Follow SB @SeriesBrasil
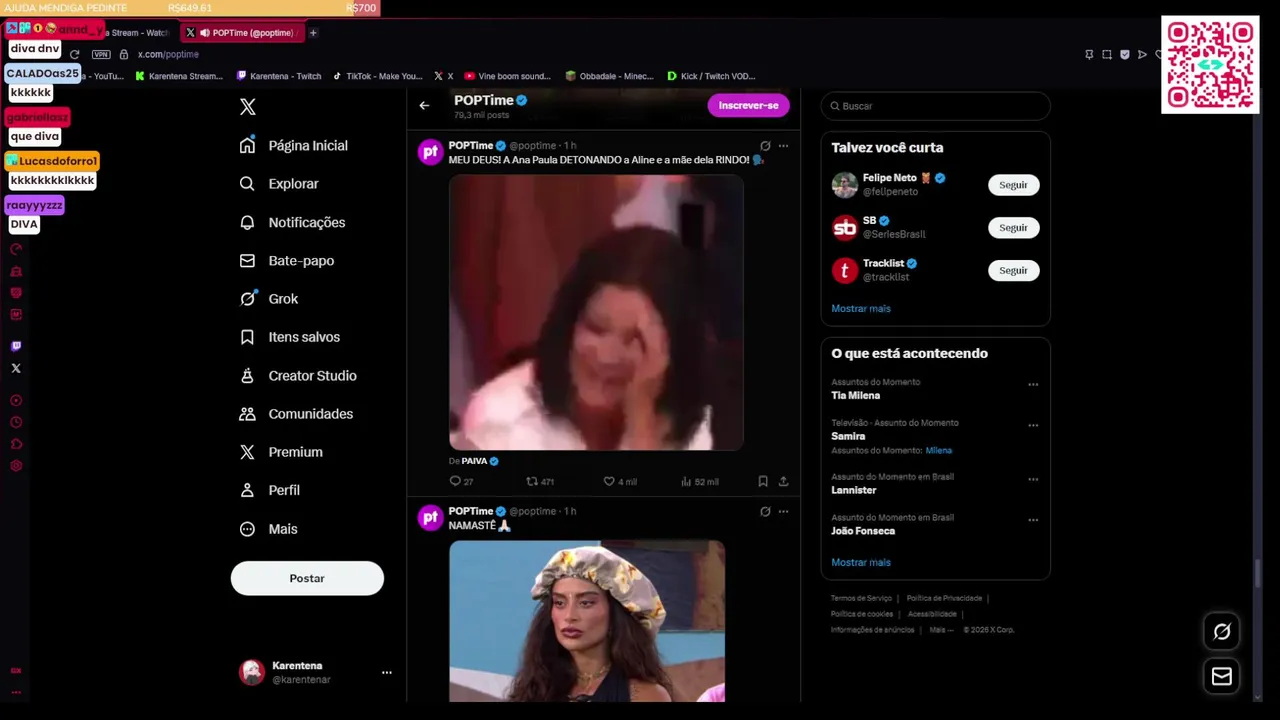The width and height of the screenshot is (1280, 720). coord(1013,228)
